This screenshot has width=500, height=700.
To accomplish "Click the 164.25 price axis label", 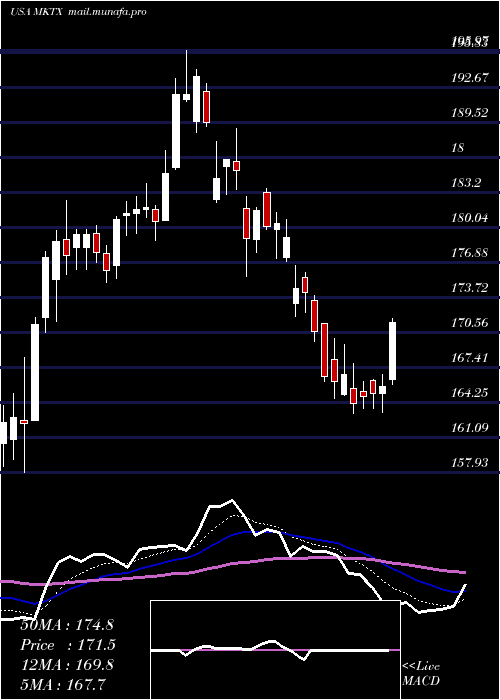I will pyautogui.click(x=469, y=393).
